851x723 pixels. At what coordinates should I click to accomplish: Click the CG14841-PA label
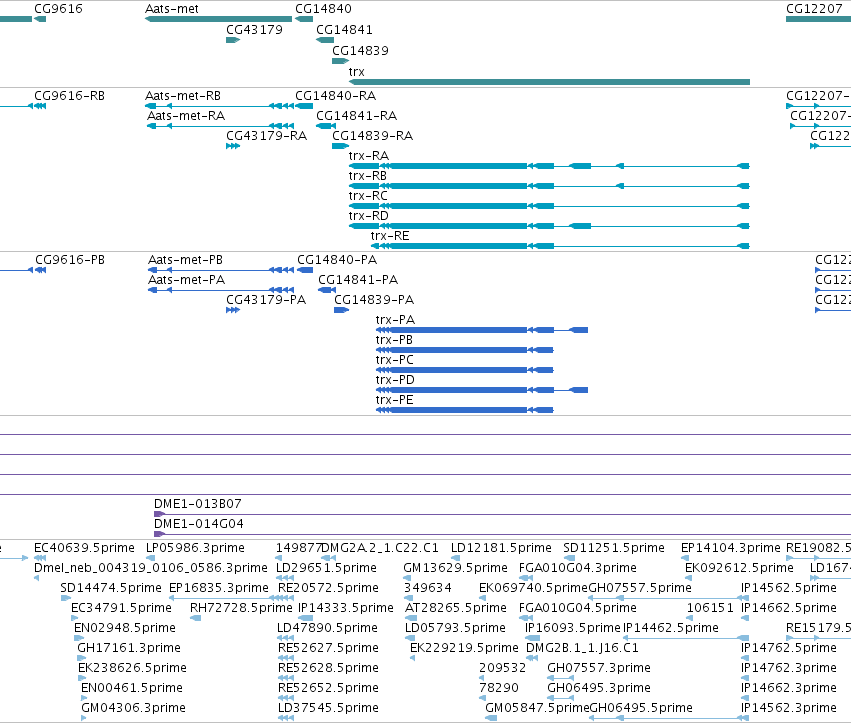(x=358, y=280)
